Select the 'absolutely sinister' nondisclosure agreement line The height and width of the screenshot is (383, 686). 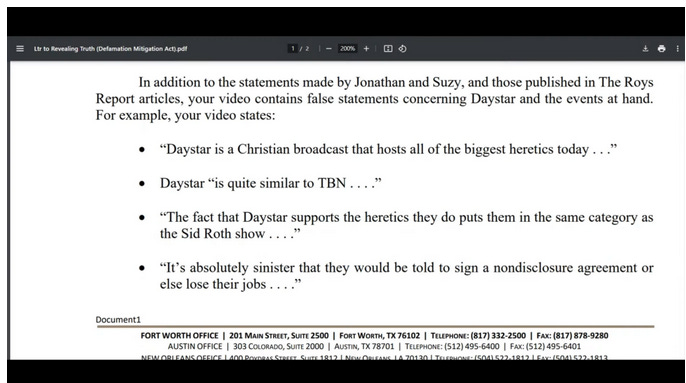click(406, 267)
